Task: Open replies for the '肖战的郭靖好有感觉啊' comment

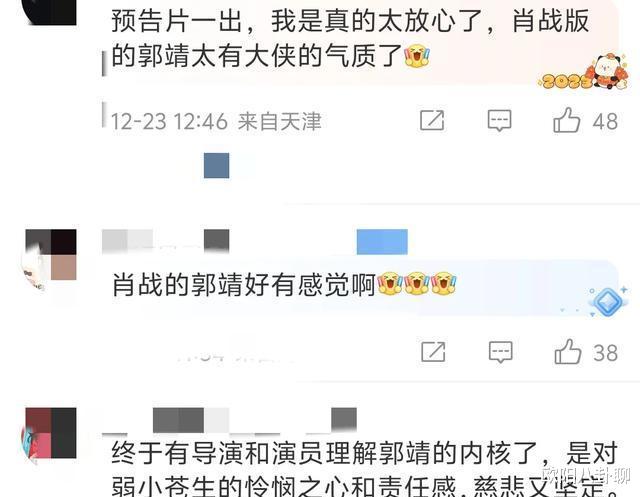Action: point(500,352)
